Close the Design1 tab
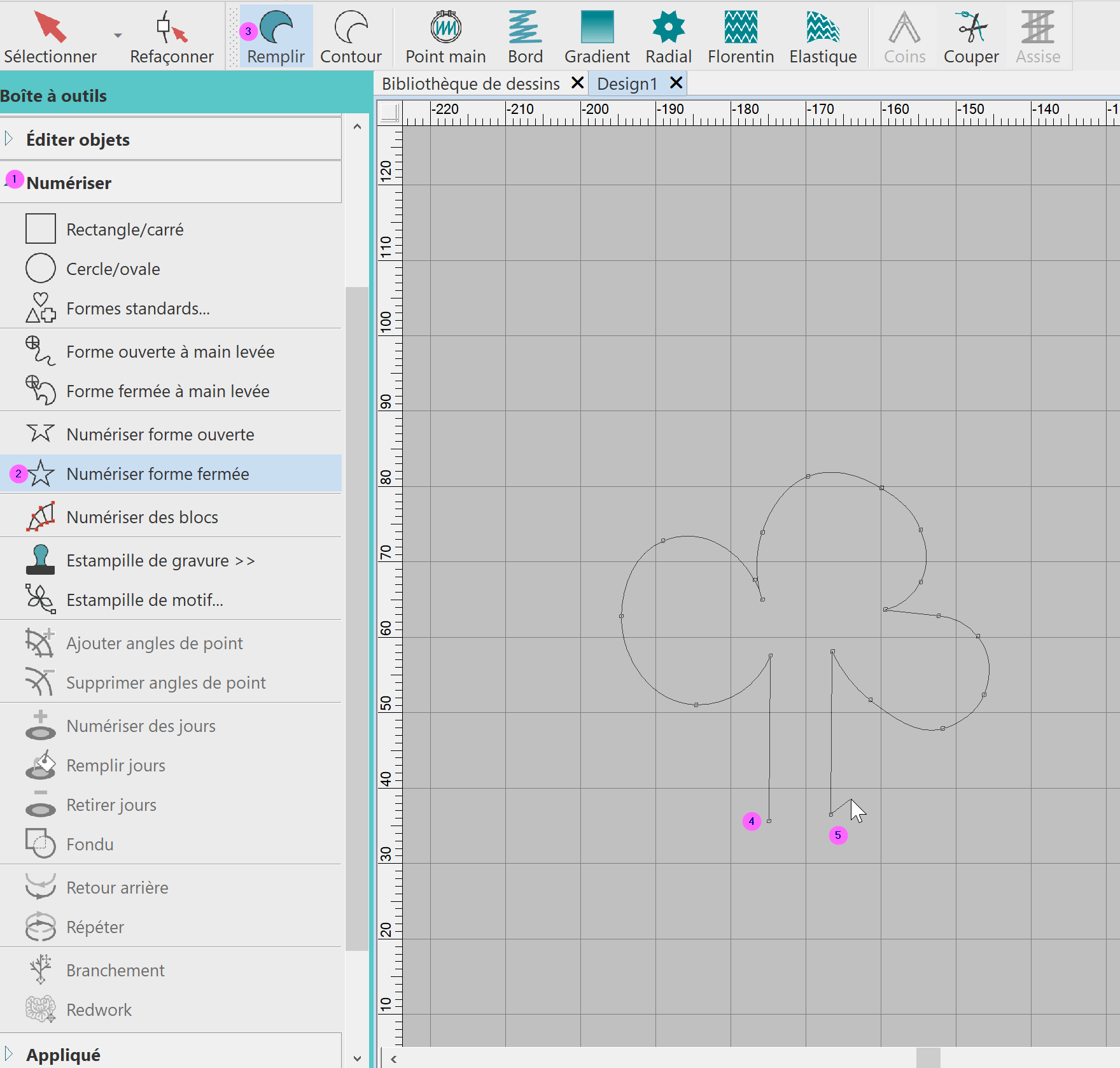 (676, 83)
